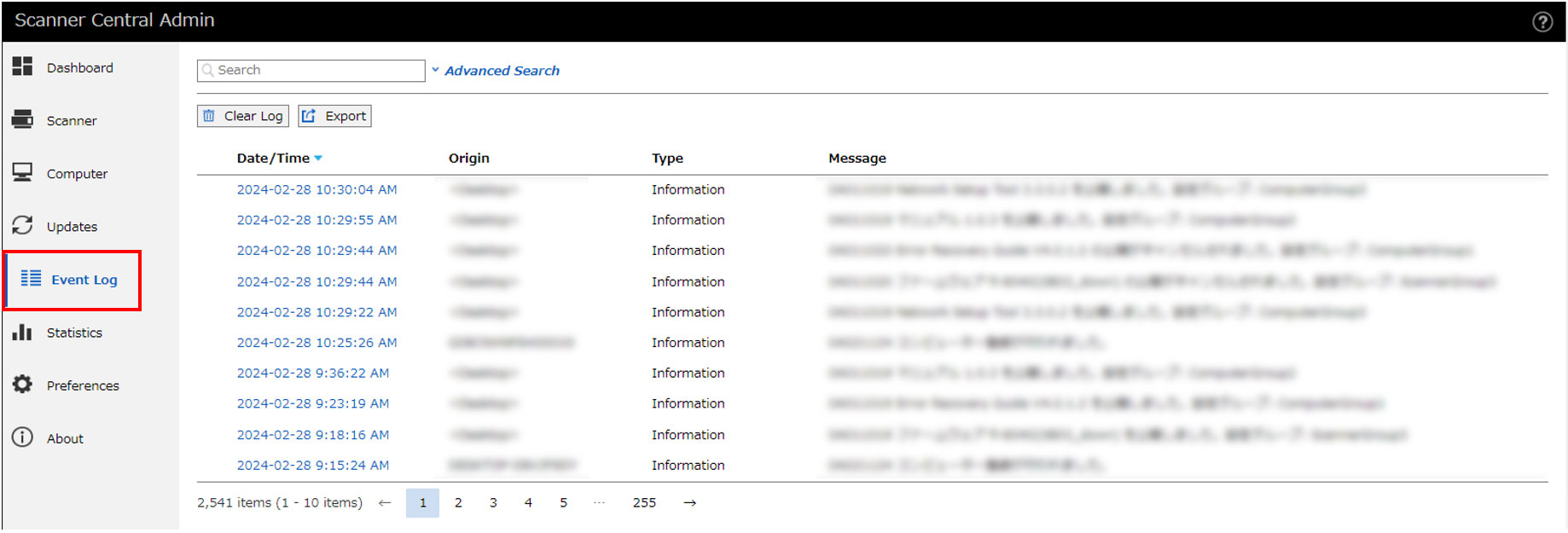
Task: Click the Preferences gear icon
Action: pos(22,385)
